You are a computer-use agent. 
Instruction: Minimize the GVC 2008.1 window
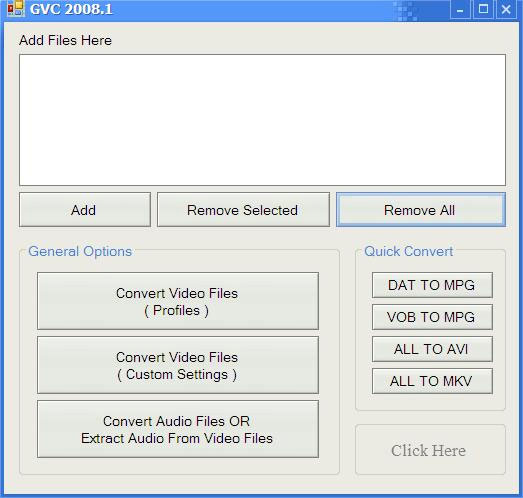[460, 9]
